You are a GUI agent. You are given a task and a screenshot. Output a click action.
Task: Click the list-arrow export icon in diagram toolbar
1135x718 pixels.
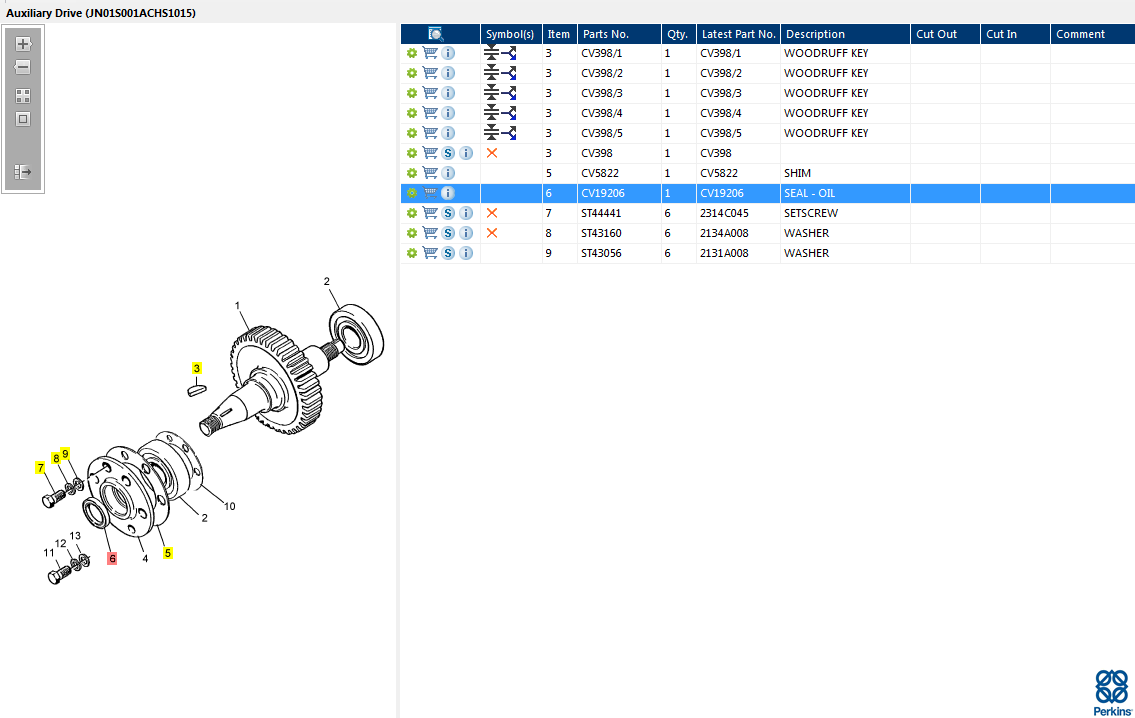point(23,172)
